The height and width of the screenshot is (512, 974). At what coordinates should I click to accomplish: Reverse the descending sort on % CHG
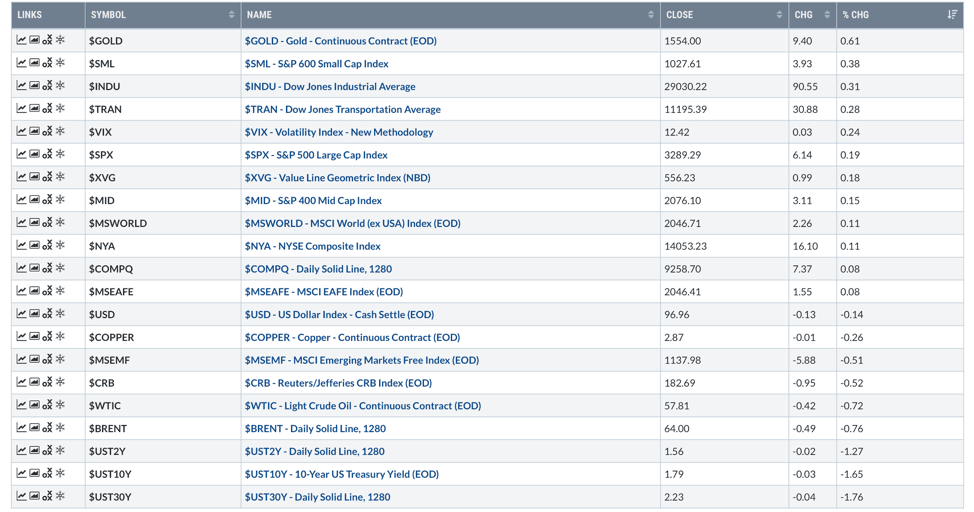pos(951,15)
